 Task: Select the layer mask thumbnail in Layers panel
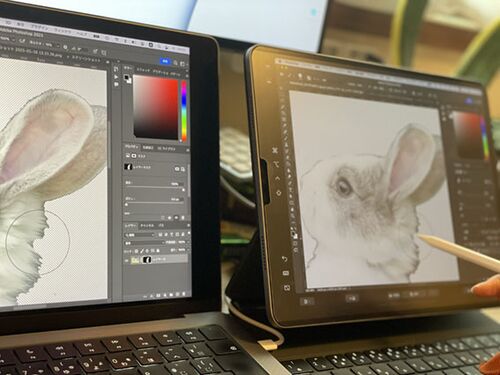click(147, 260)
